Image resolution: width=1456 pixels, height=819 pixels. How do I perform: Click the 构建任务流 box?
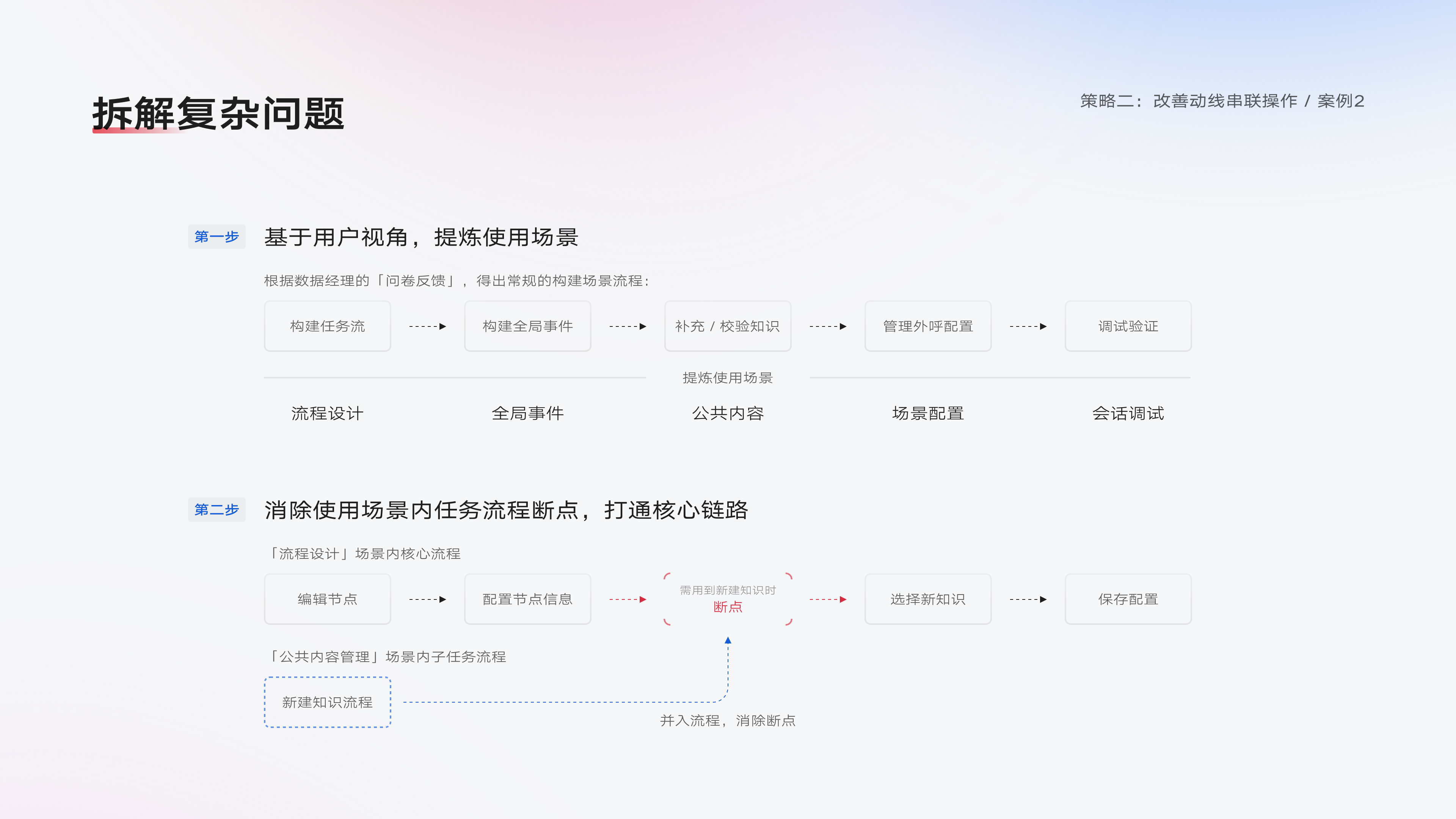327,326
